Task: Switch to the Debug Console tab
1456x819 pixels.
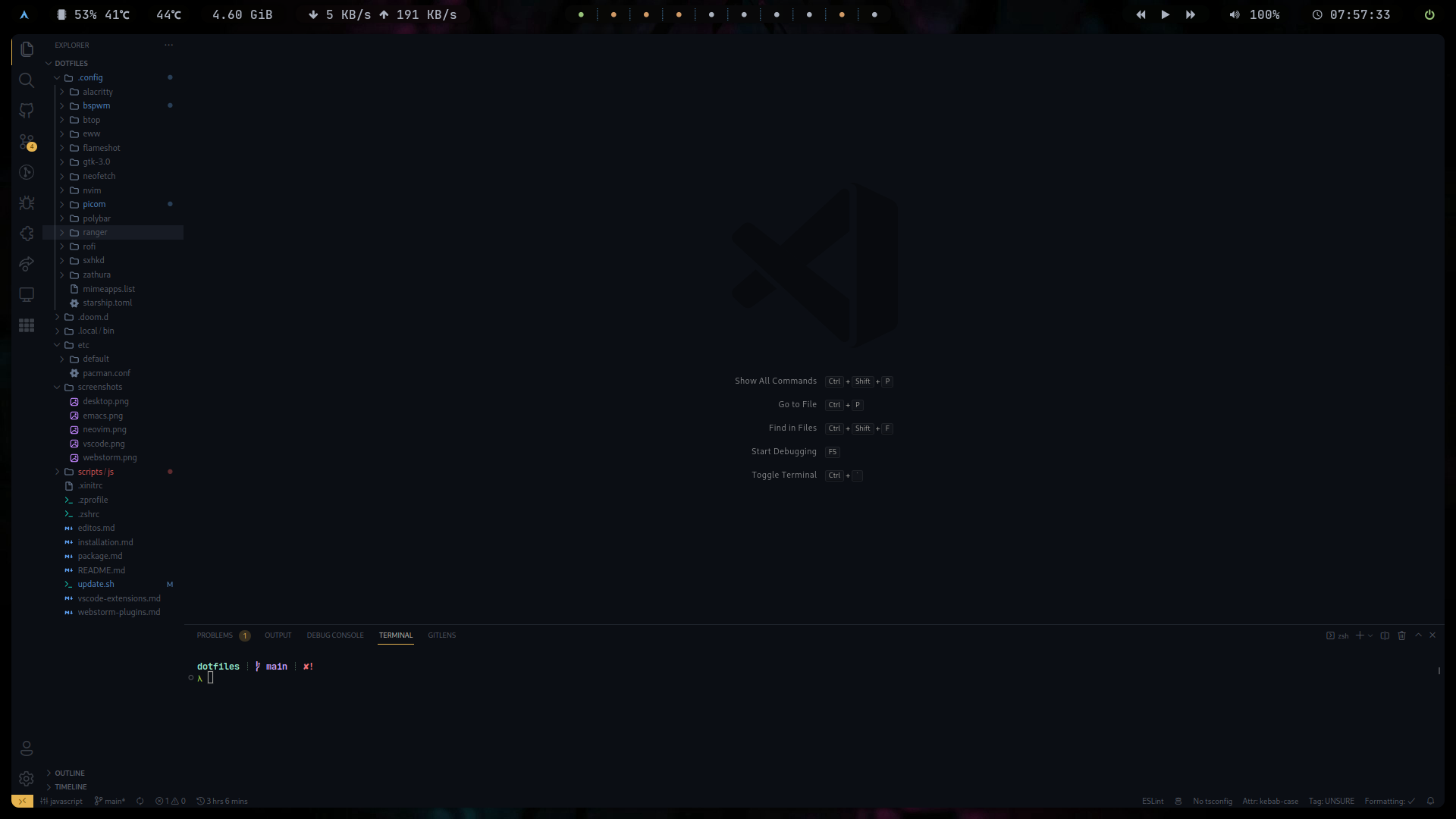Action: point(334,635)
